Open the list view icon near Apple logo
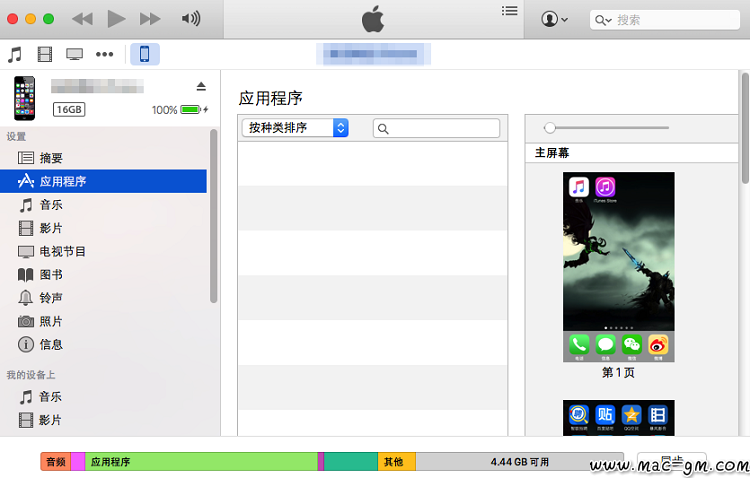This screenshot has width=750, height=478. click(x=509, y=11)
